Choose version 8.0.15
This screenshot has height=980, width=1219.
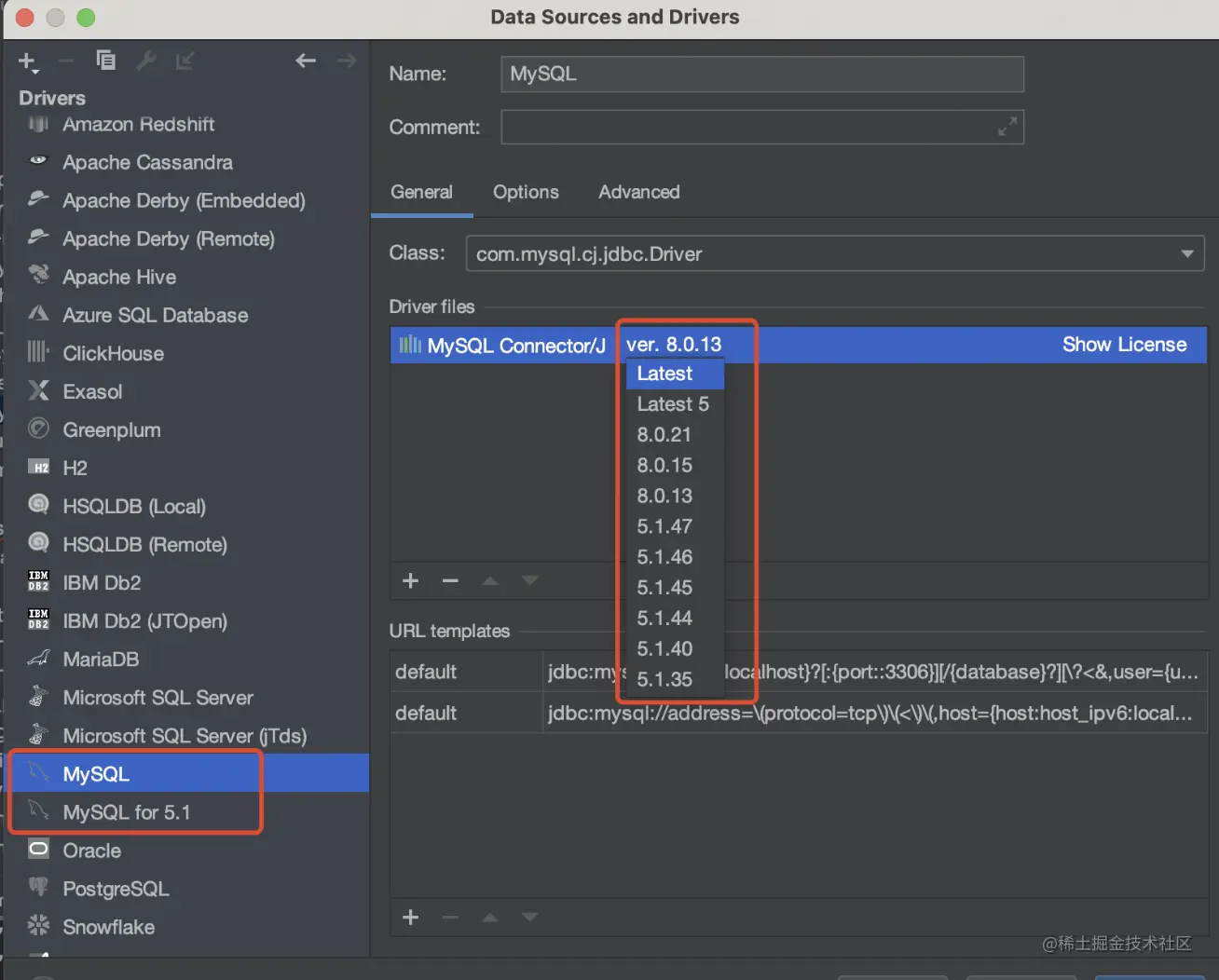[x=675, y=466]
